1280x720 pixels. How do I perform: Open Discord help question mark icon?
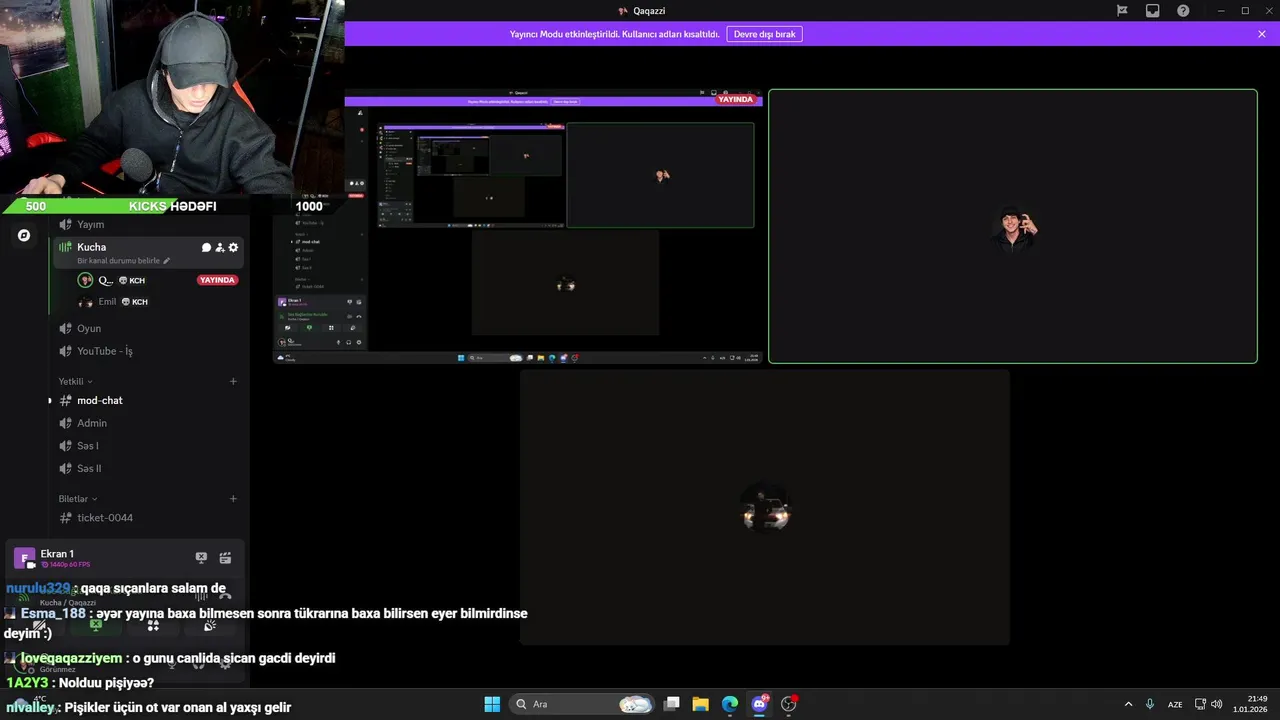(x=1183, y=10)
